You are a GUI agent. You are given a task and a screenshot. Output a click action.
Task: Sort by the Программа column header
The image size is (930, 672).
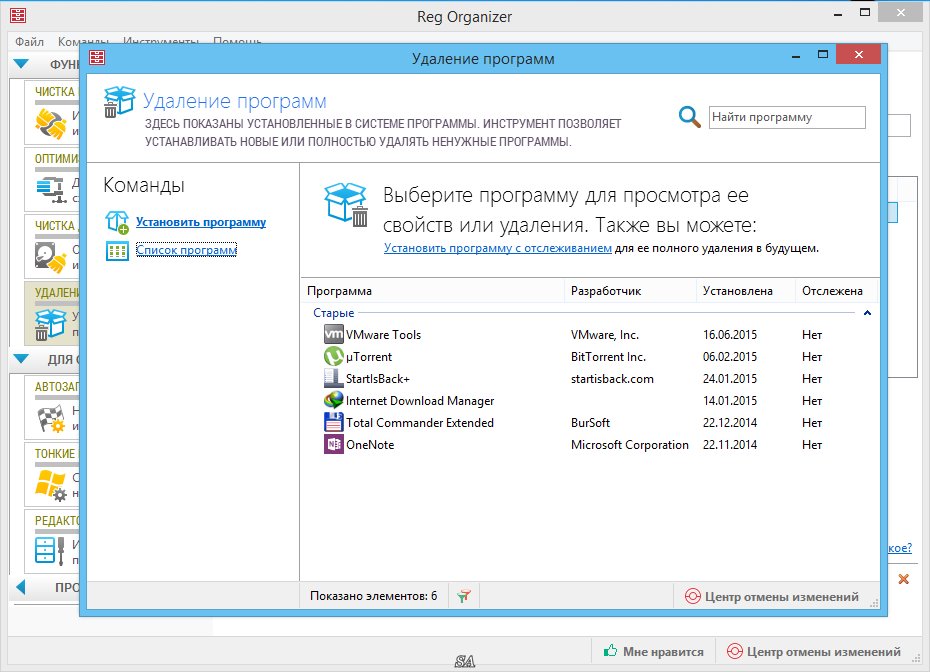coord(432,291)
